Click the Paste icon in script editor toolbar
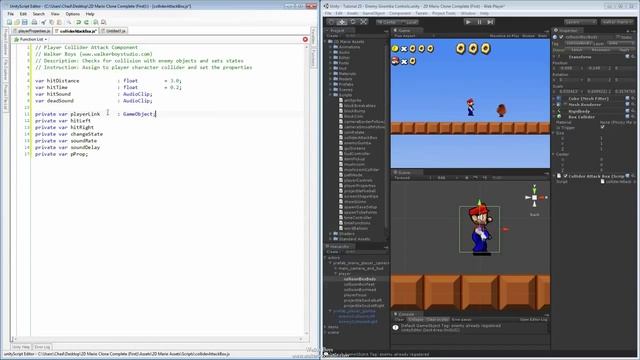Viewport: 640px width, 360px height. coord(59,22)
